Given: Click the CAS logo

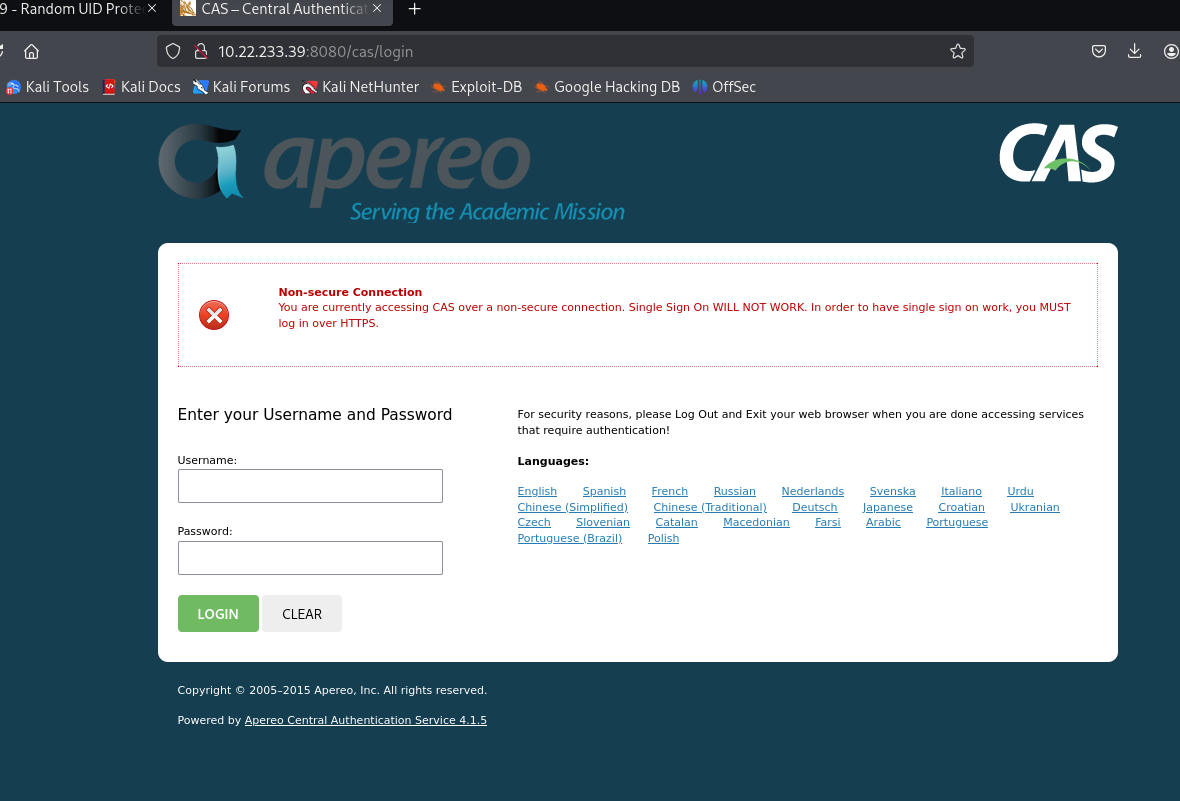Looking at the screenshot, I should click(x=1058, y=154).
